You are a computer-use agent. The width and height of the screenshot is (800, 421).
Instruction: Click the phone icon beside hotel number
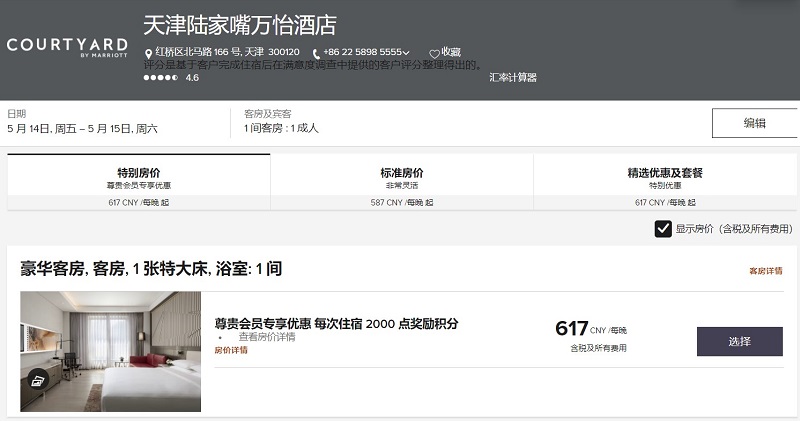[x=316, y=54]
